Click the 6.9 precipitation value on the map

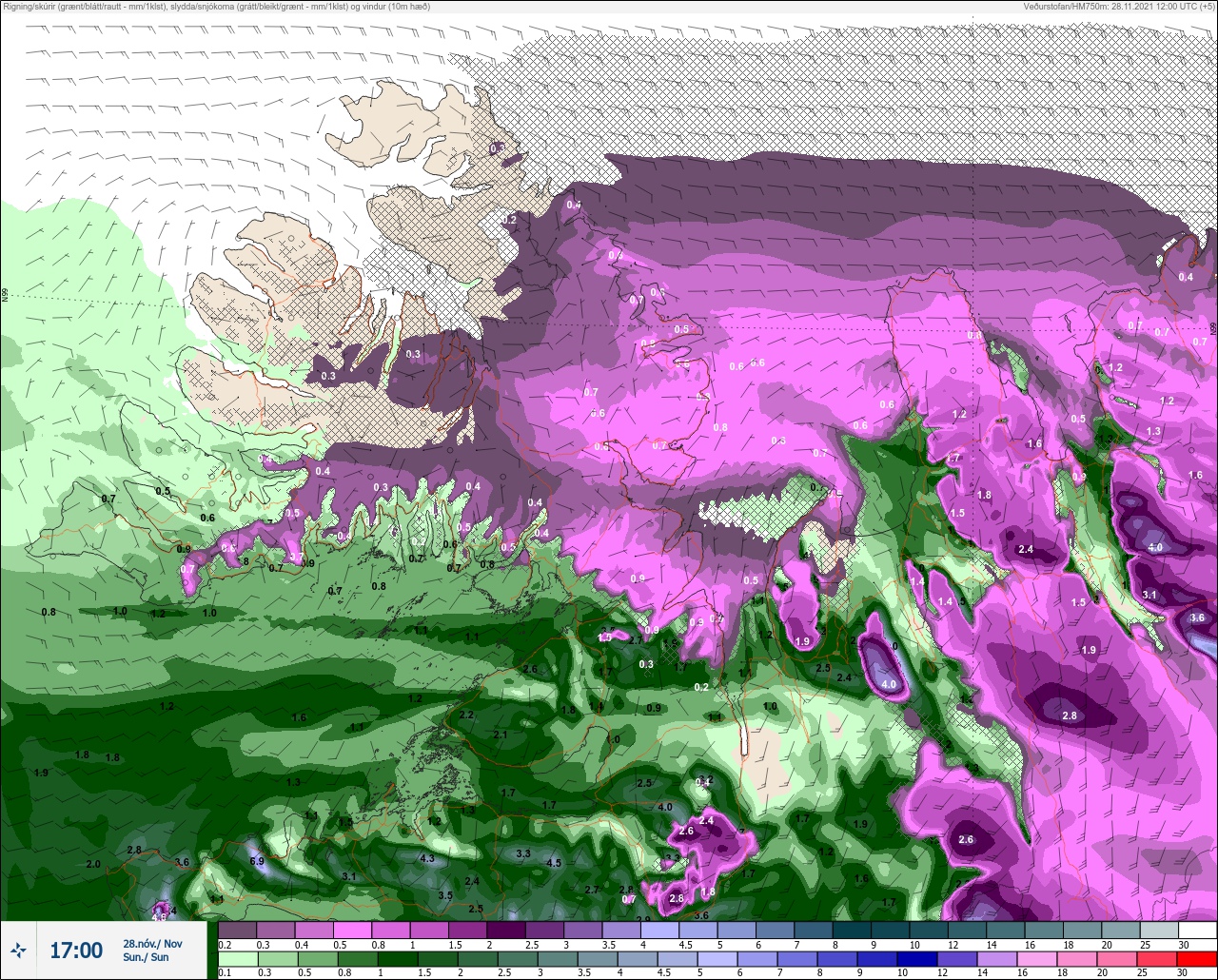point(256,861)
